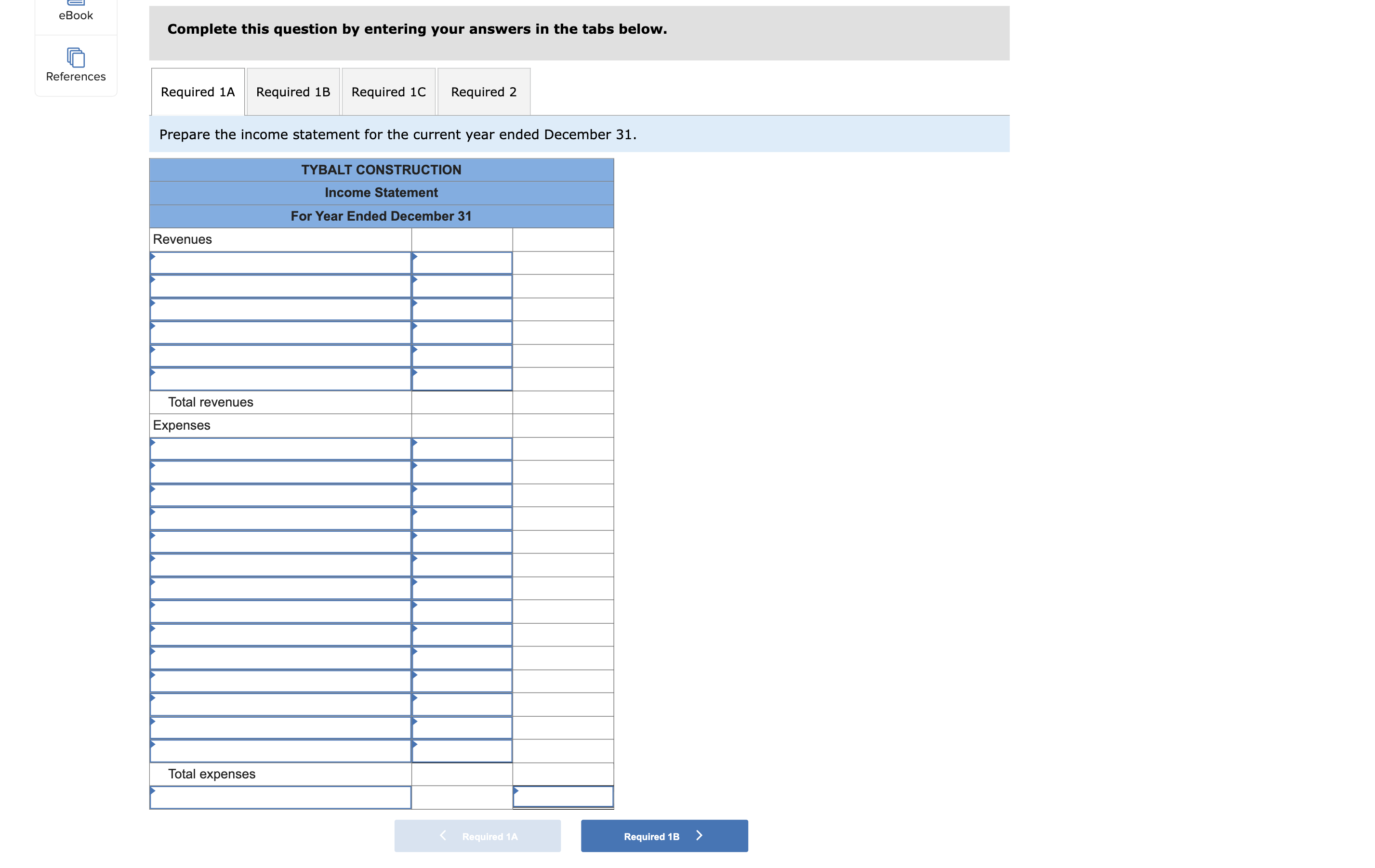Navigate to Required 1B tab
1375x868 pixels.
point(294,91)
